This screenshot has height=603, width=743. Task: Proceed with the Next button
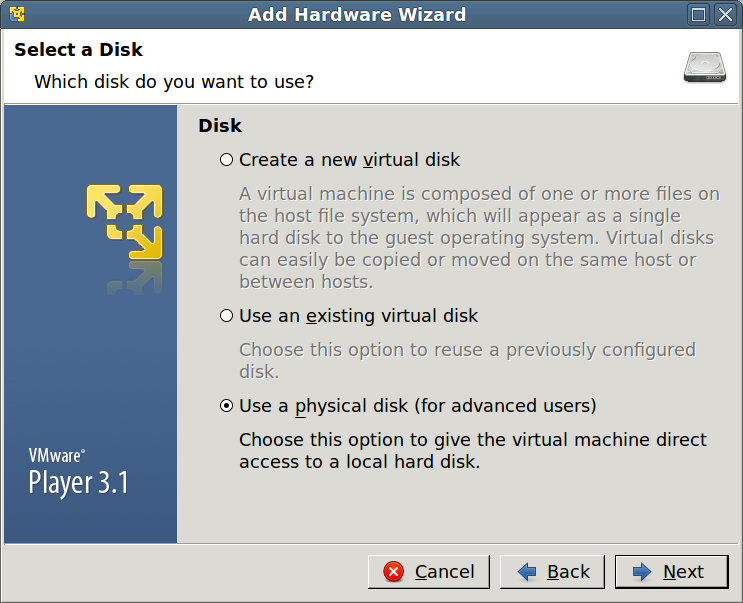tap(672, 572)
